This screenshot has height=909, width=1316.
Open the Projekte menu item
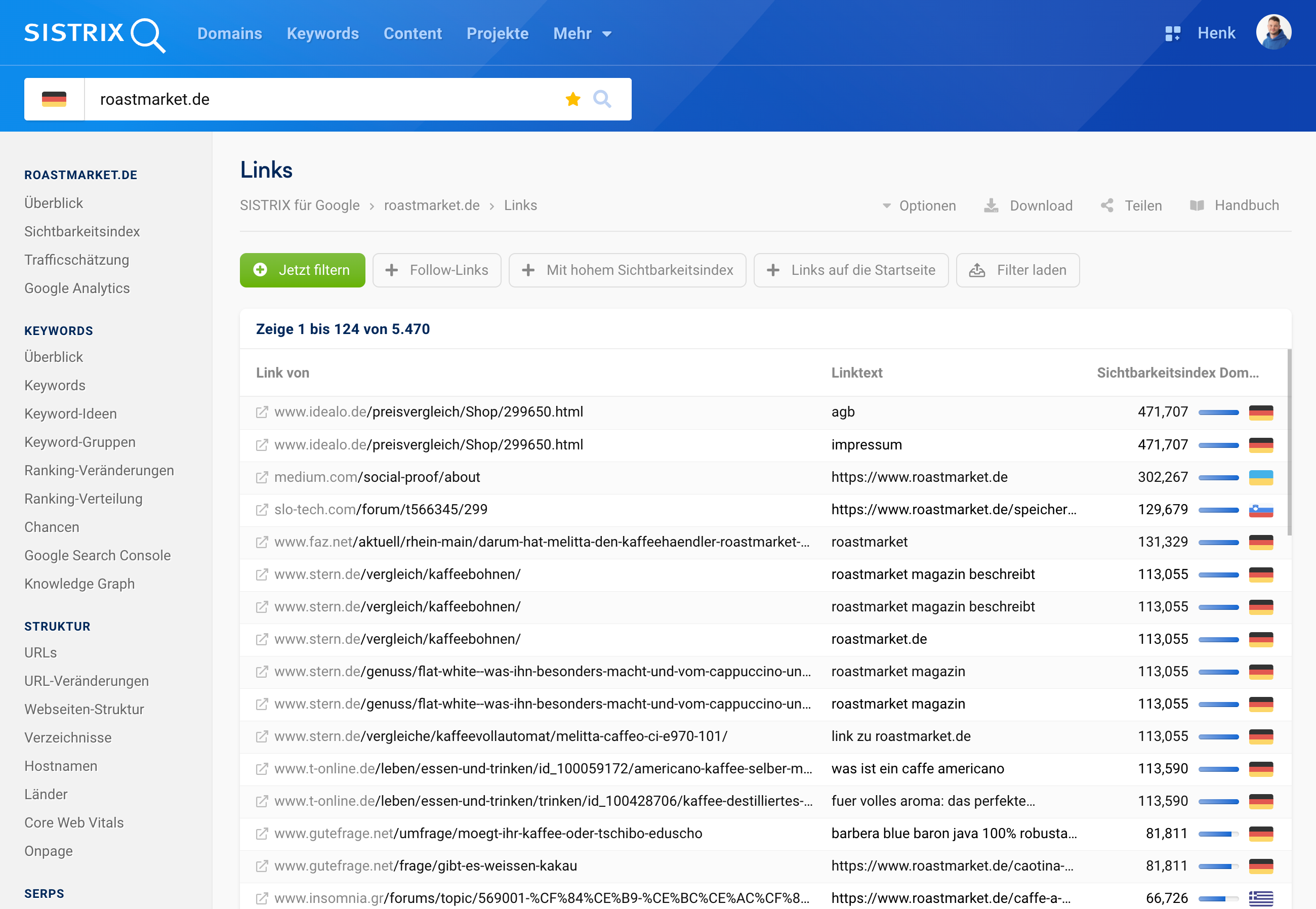tap(497, 33)
